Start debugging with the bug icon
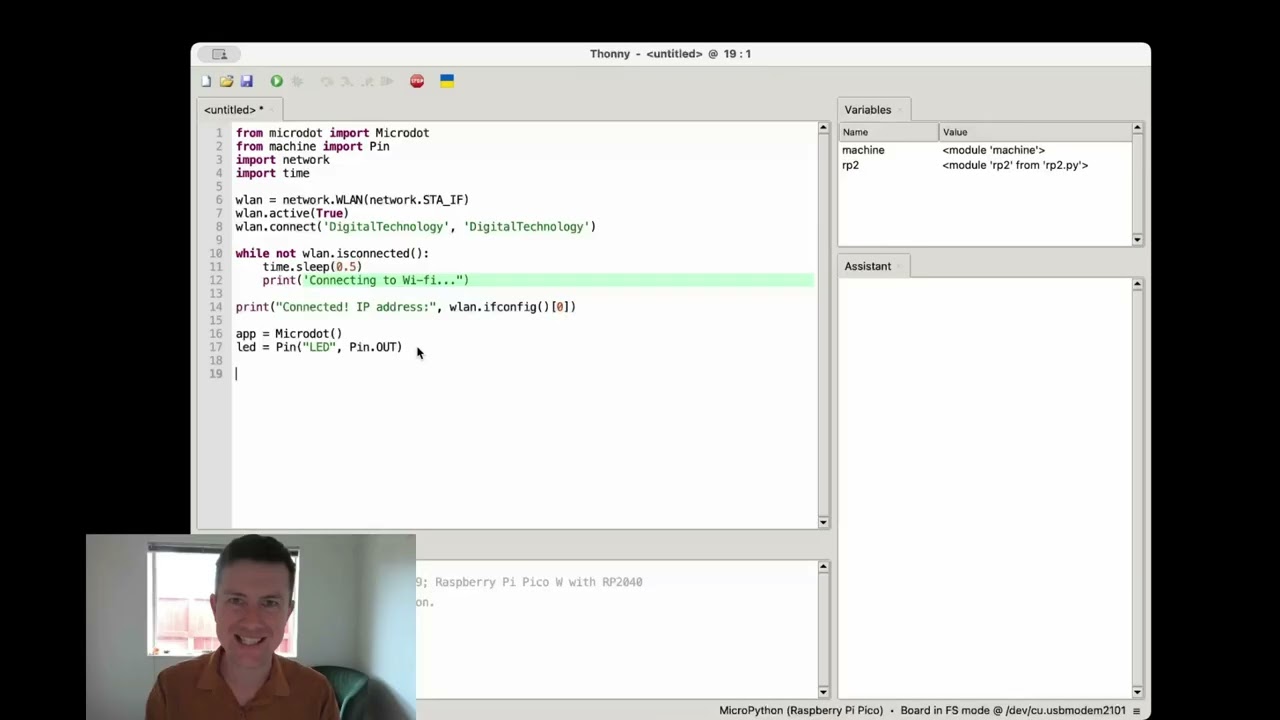 pos(297,81)
